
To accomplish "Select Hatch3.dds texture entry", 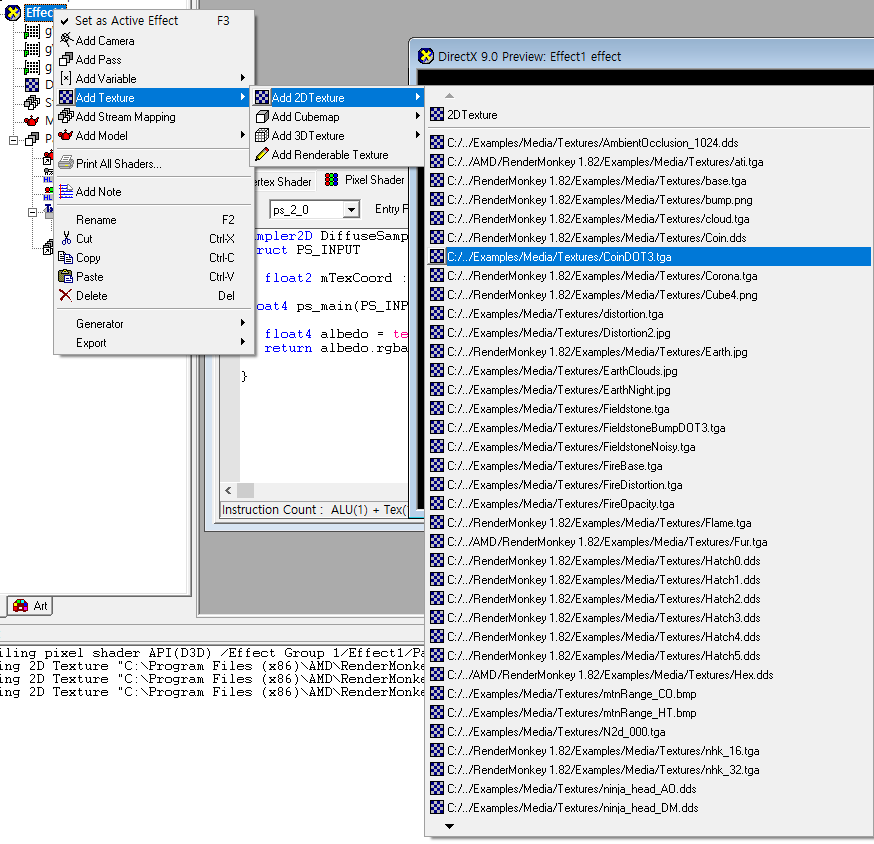I will [650, 618].
